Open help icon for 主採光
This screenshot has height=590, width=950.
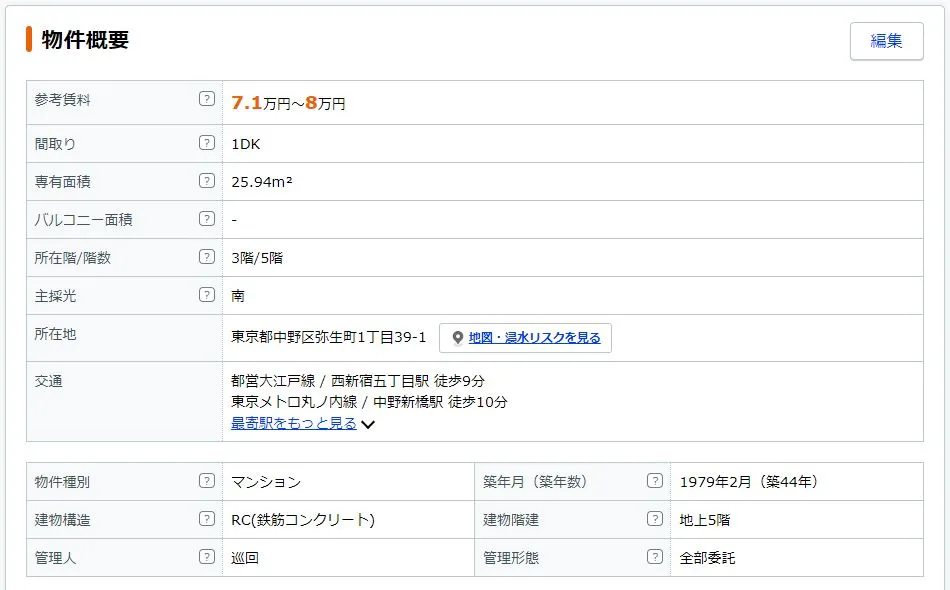206,295
